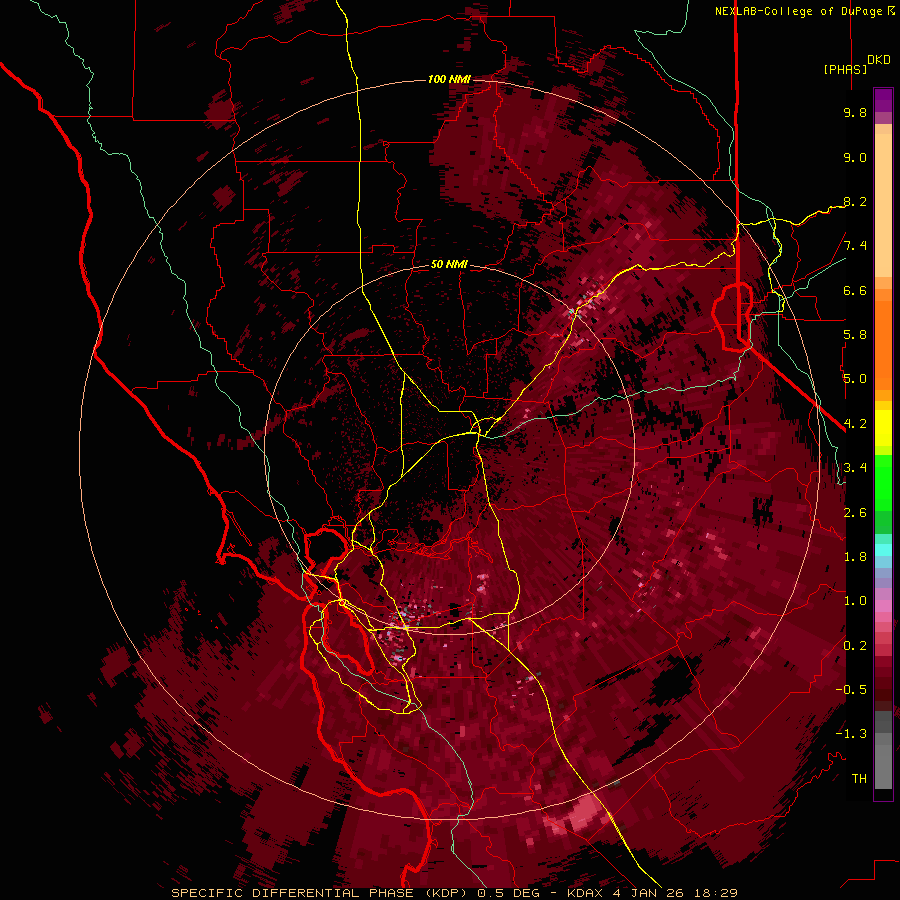Pick the cyan segment of the color scale

coord(883,549)
